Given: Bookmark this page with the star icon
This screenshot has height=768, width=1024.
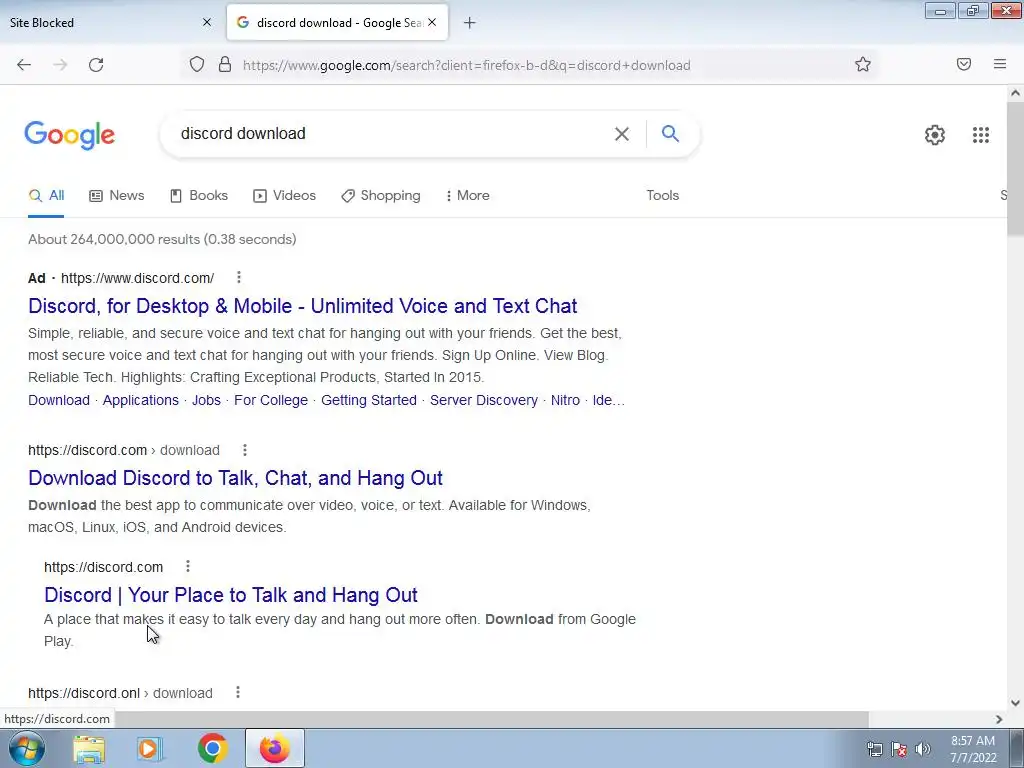Looking at the screenshot, I should [x=863, y=64].
